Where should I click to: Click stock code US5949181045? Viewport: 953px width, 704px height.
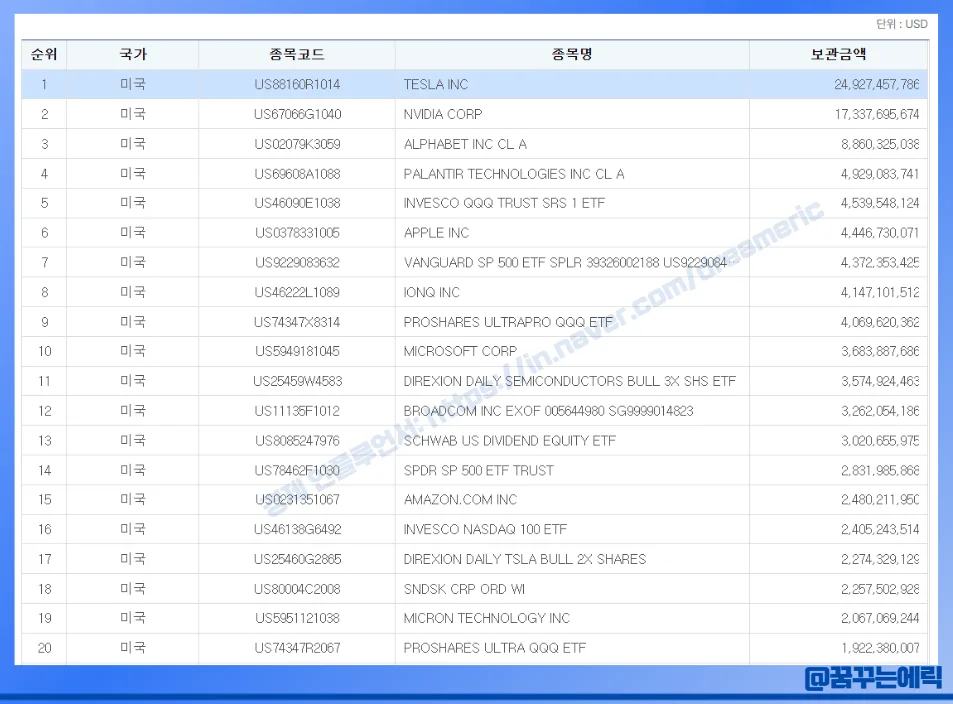pos(297,351)
